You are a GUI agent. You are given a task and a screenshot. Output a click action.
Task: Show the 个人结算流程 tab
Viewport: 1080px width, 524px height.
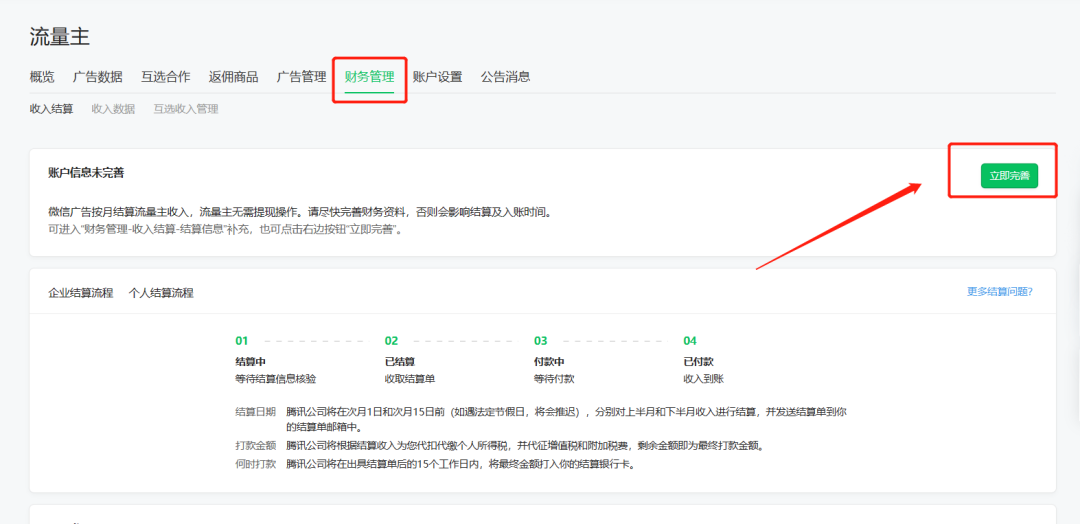pos(161,293)
